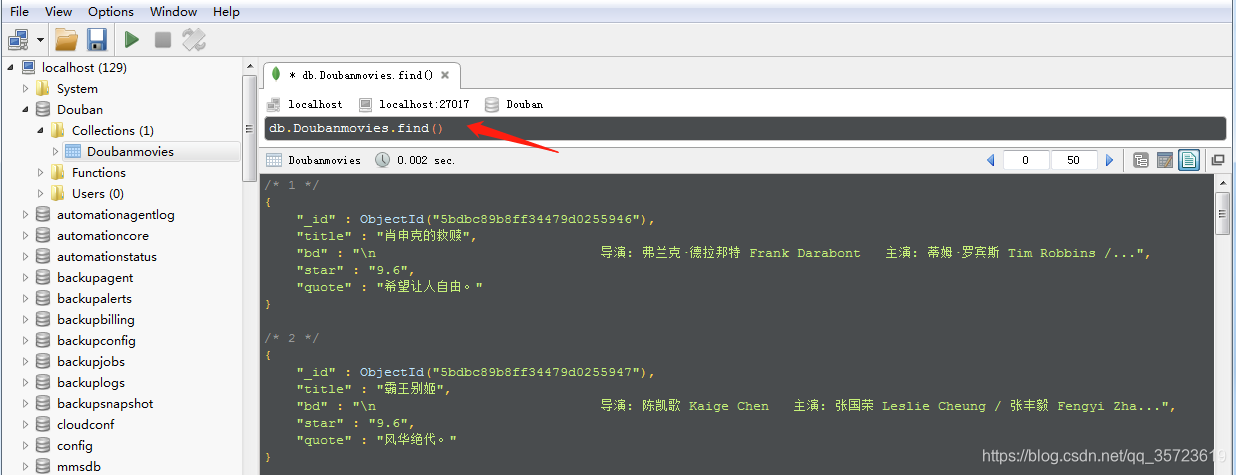Image resolution: width=1236 pixels, height=475 pixels.
Task: Click the Open folder toolbar icon
Action: click(x=66, y=40)
